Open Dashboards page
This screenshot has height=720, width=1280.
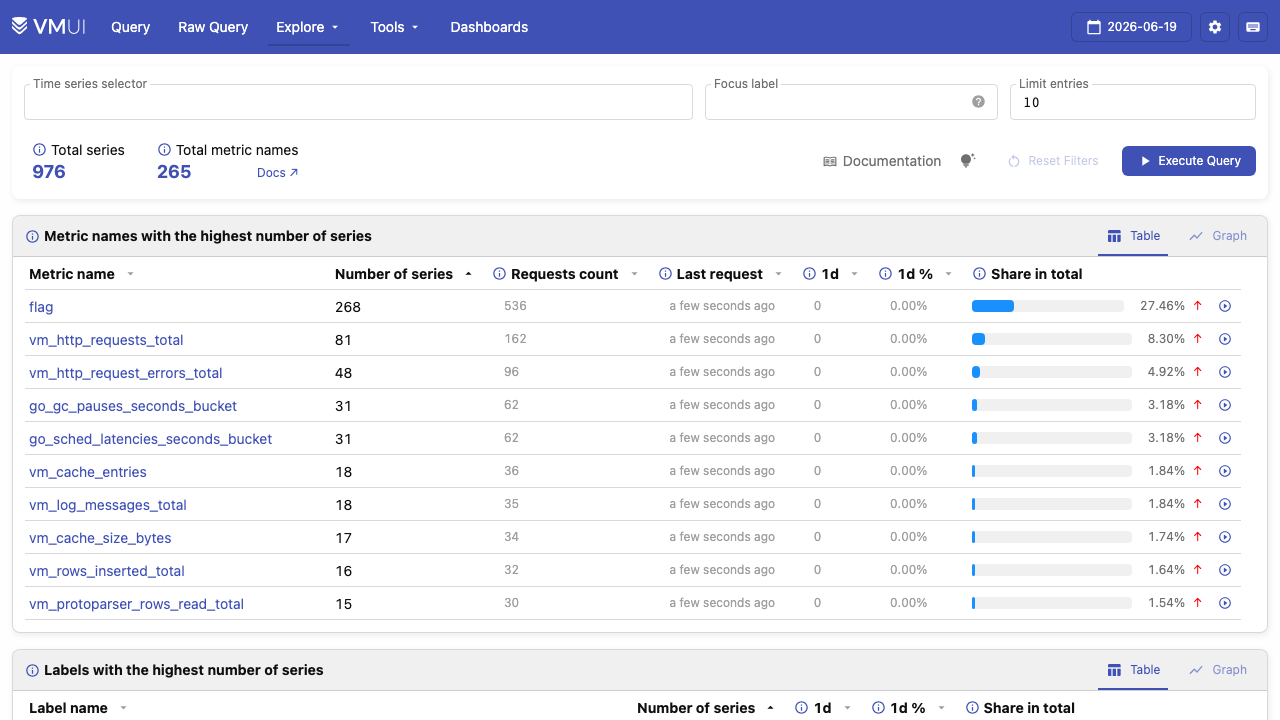(489, 27)
